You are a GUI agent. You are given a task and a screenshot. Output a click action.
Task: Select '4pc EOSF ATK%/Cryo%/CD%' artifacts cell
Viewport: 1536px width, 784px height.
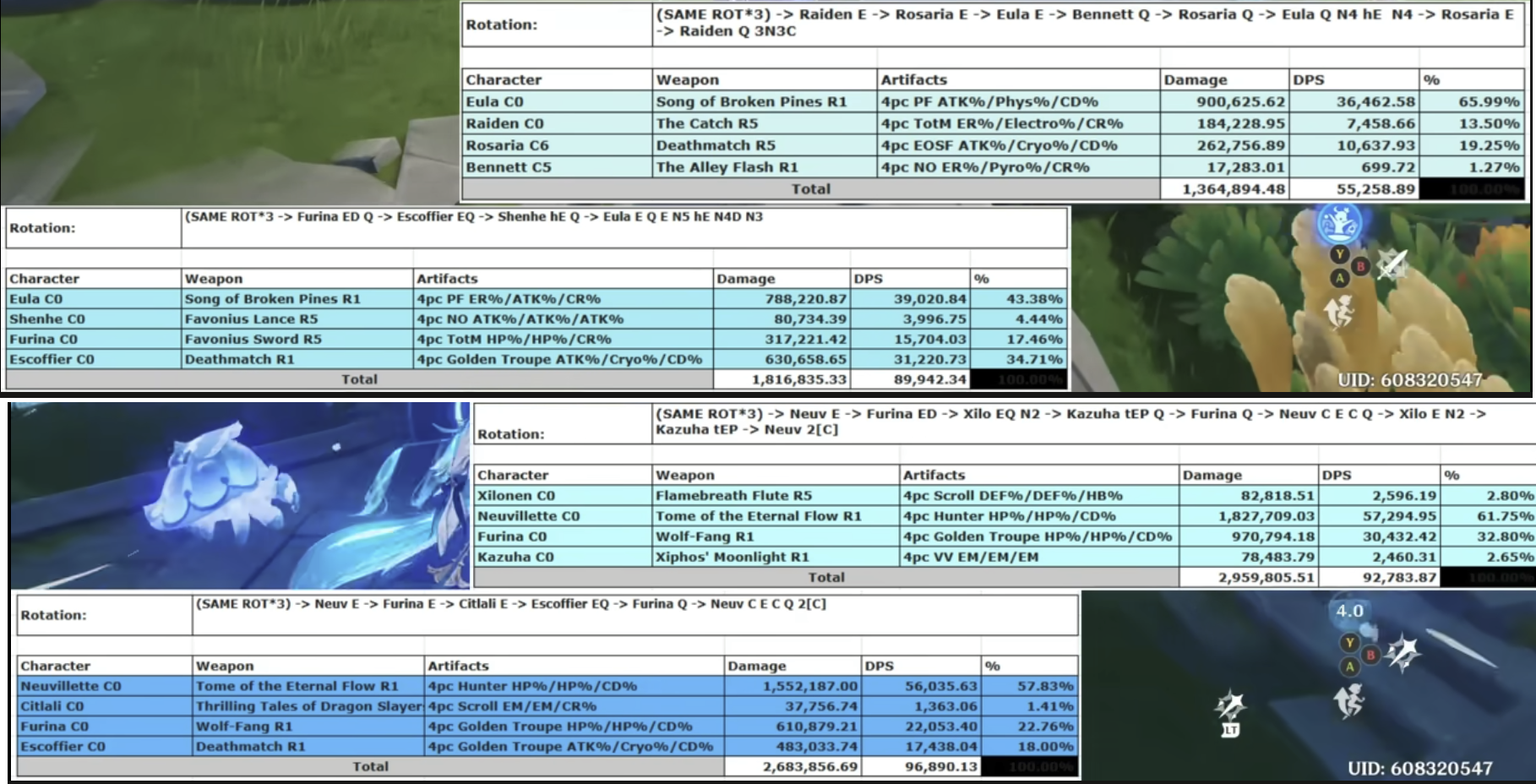[1019, 146]
